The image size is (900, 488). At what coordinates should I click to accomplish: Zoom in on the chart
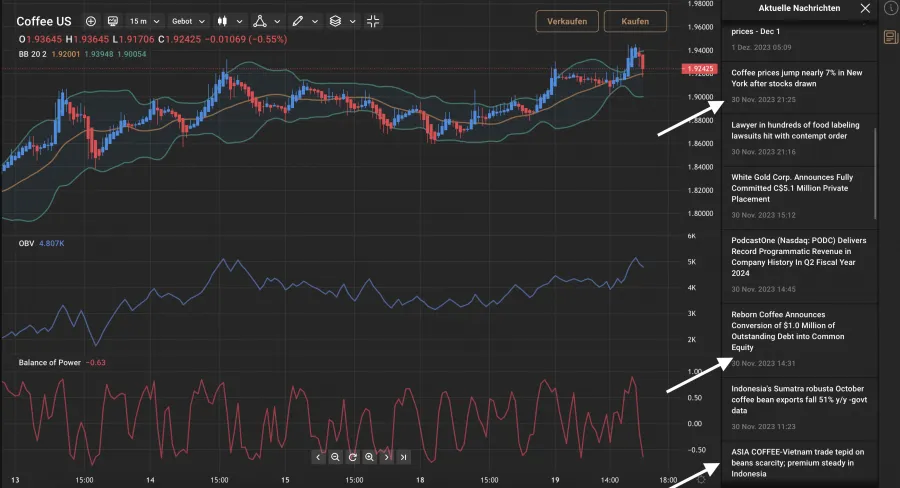click(x=369, y=457)
